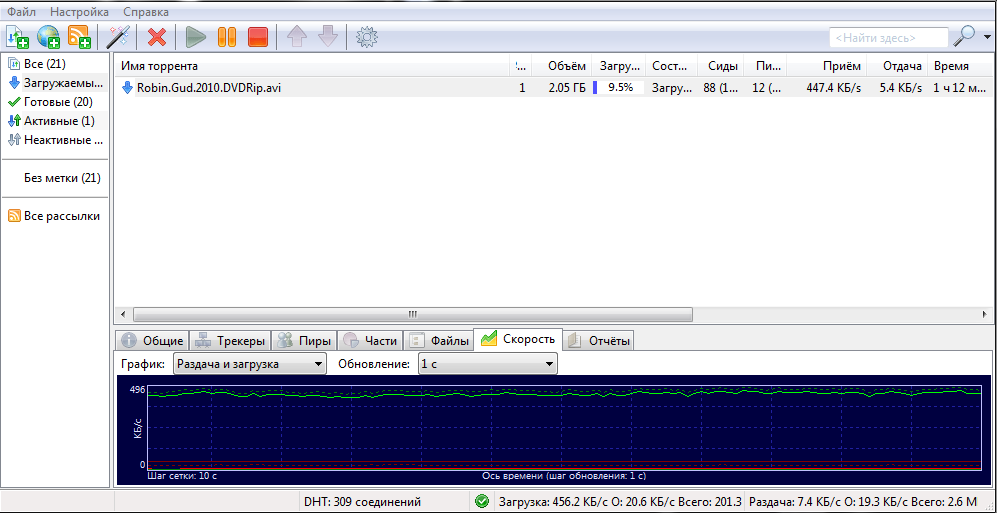
Task: Open settings via the gear toolbar icon
Action: click(367, 37)
